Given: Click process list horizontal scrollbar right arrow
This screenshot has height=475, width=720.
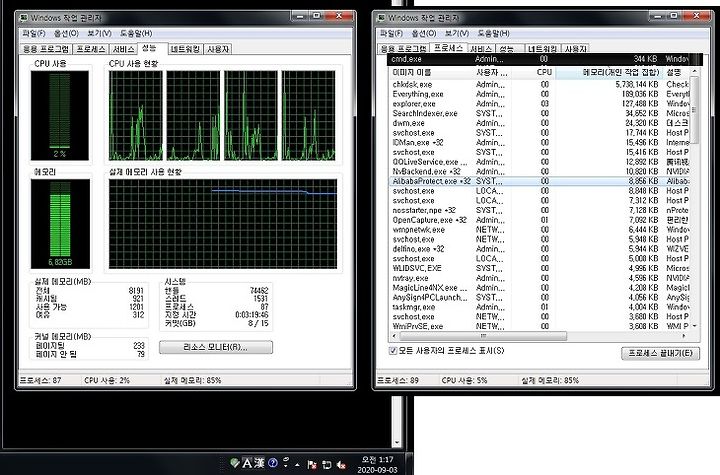Looking at the screenshot, I should (x=684, y=336).
